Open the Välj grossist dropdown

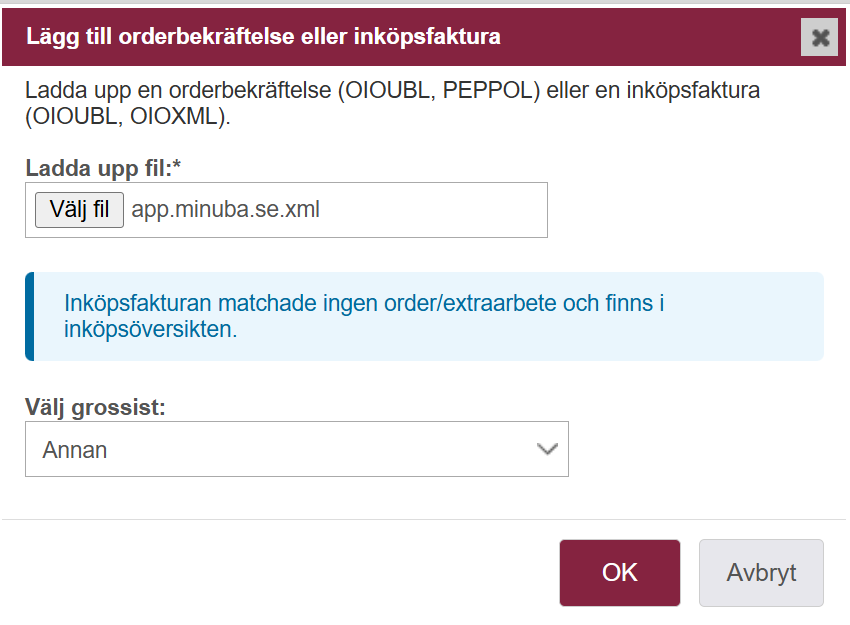coord(296,449)
